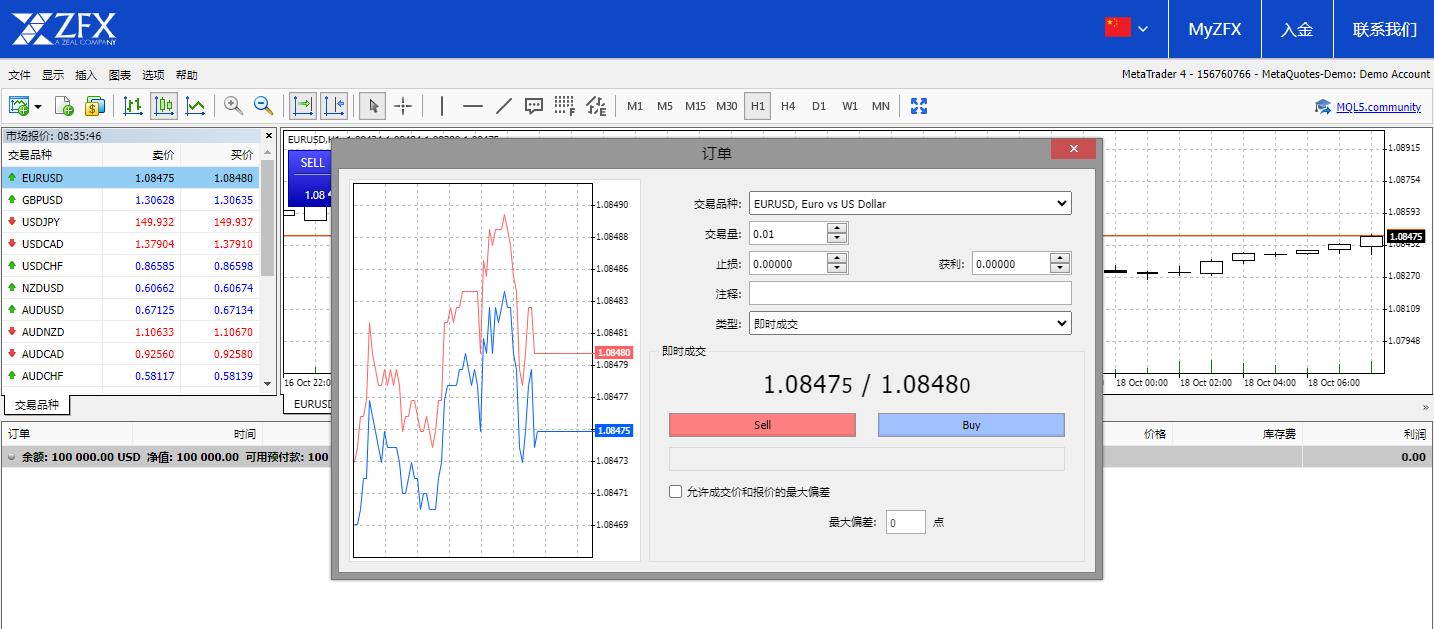Switch to MN timeframe
The width and height of the screenshot is (1434, 629).
coord(880,106)
